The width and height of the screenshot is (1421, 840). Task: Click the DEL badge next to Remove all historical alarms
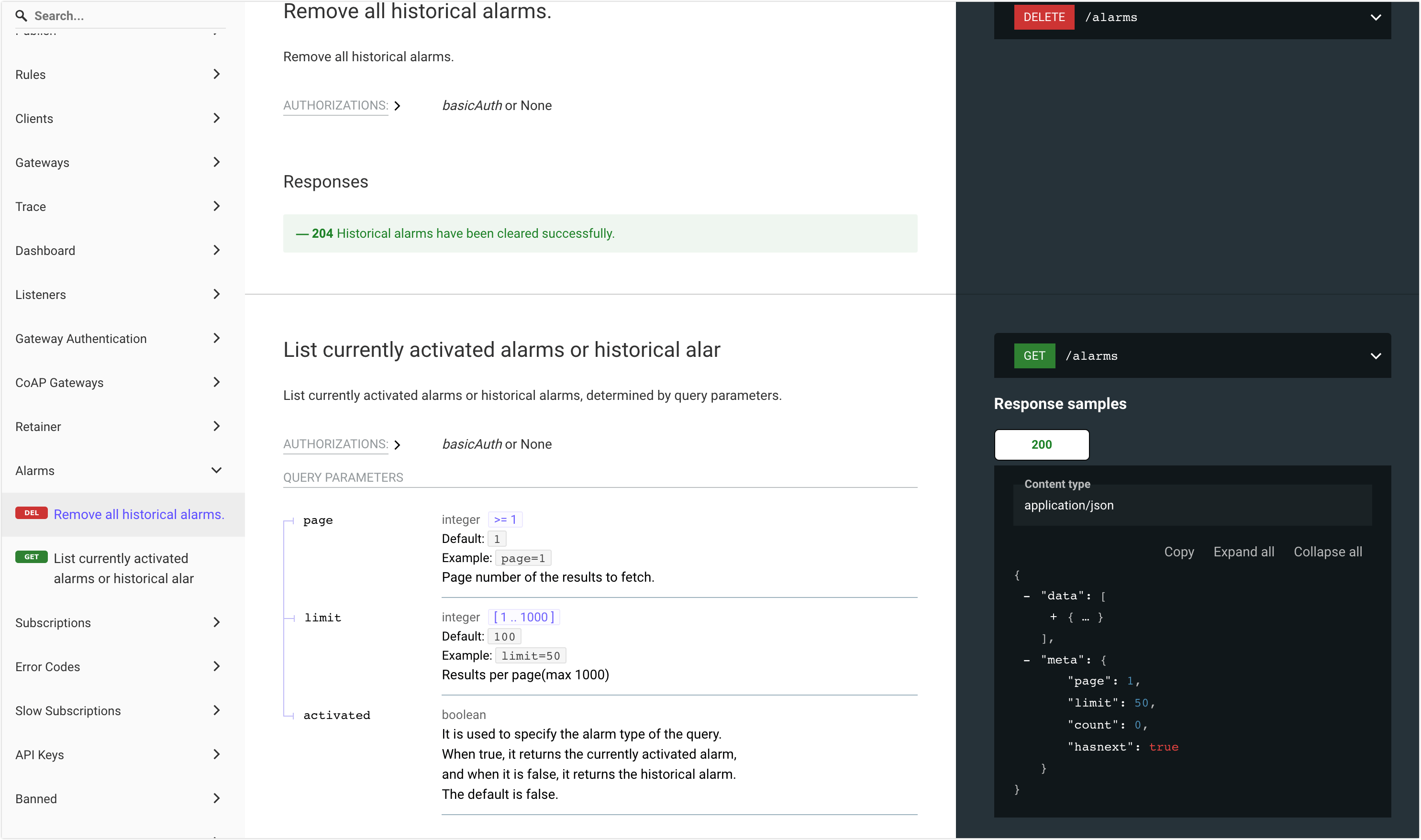[x=32, y=513]
